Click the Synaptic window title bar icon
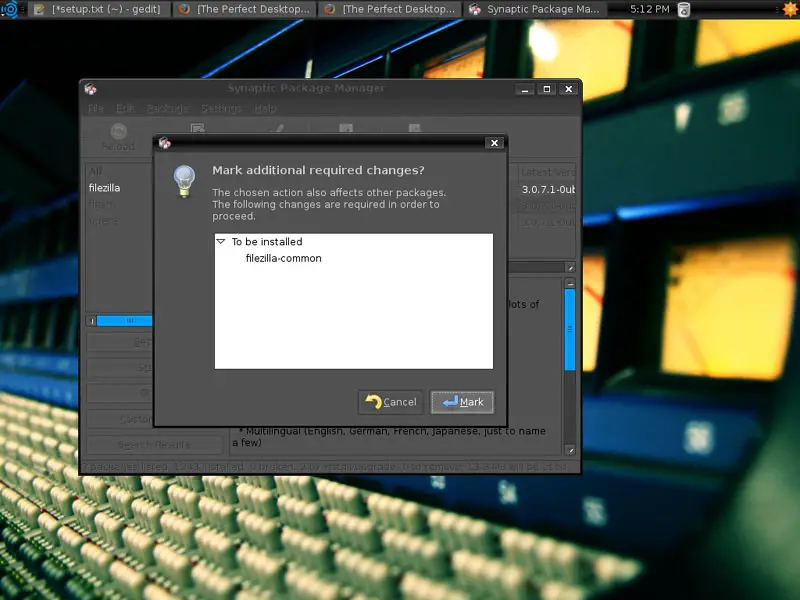 click(90, 89)
